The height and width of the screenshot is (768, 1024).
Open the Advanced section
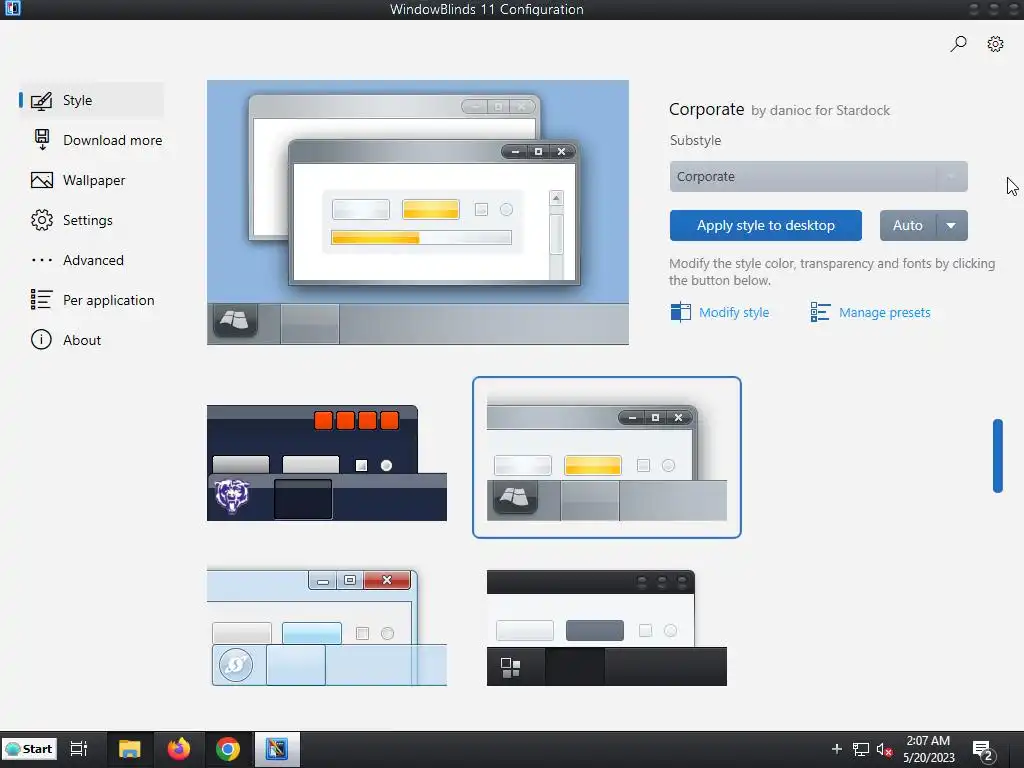[x=91, y=260]
